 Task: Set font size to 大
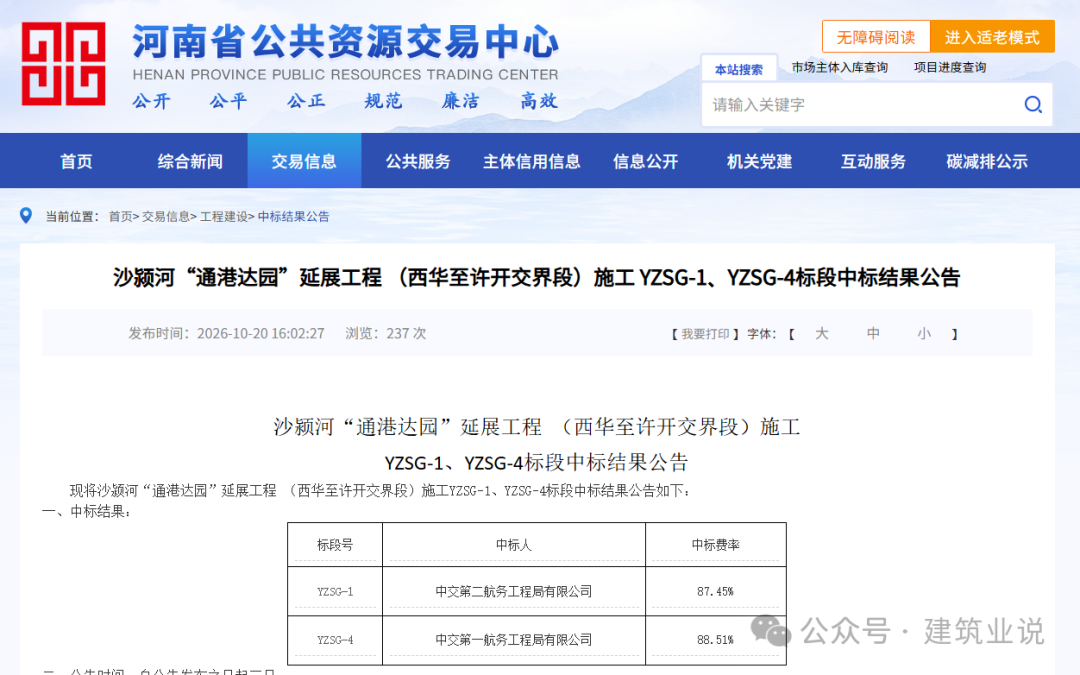[821, 333]
